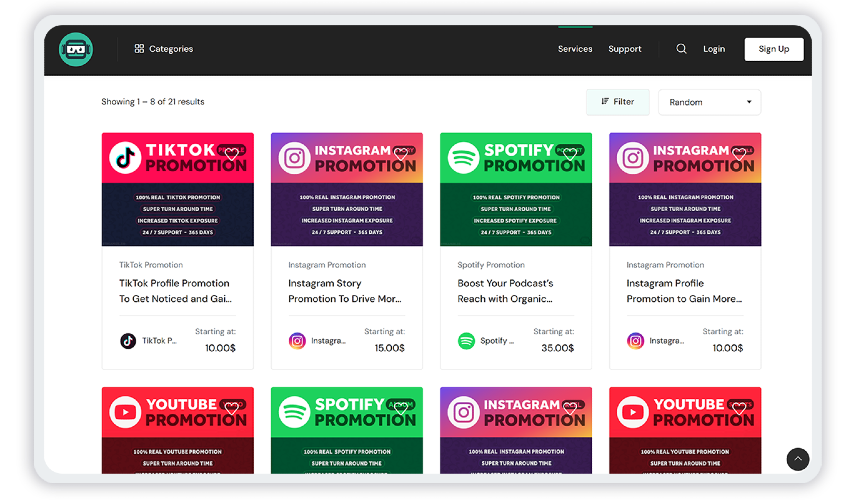Click the Sign Up button
Image resolution: width=856 pixels, height=500 pixels.
[x=774, y=49]
